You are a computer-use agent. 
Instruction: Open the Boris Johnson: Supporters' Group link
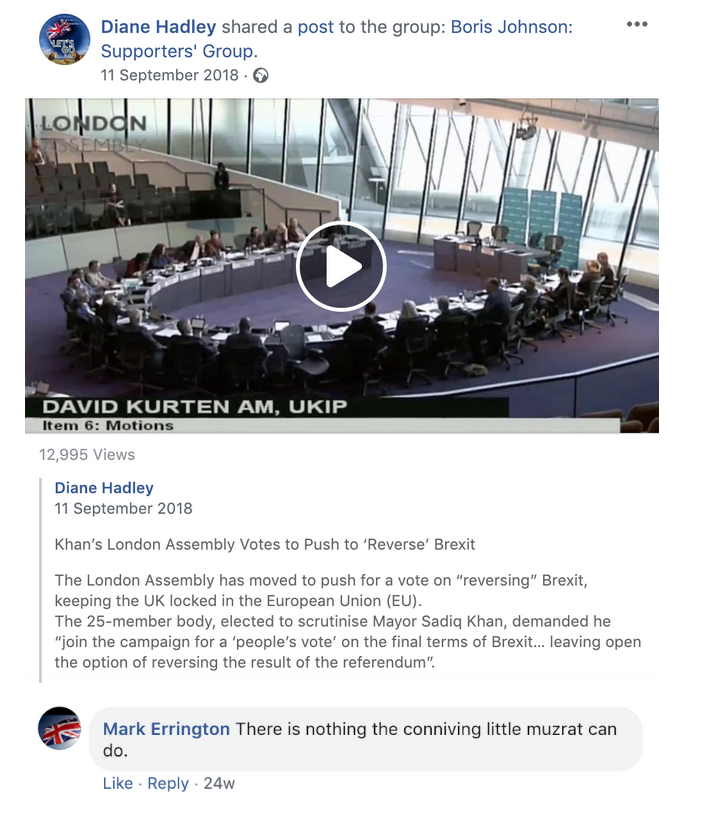336,39
